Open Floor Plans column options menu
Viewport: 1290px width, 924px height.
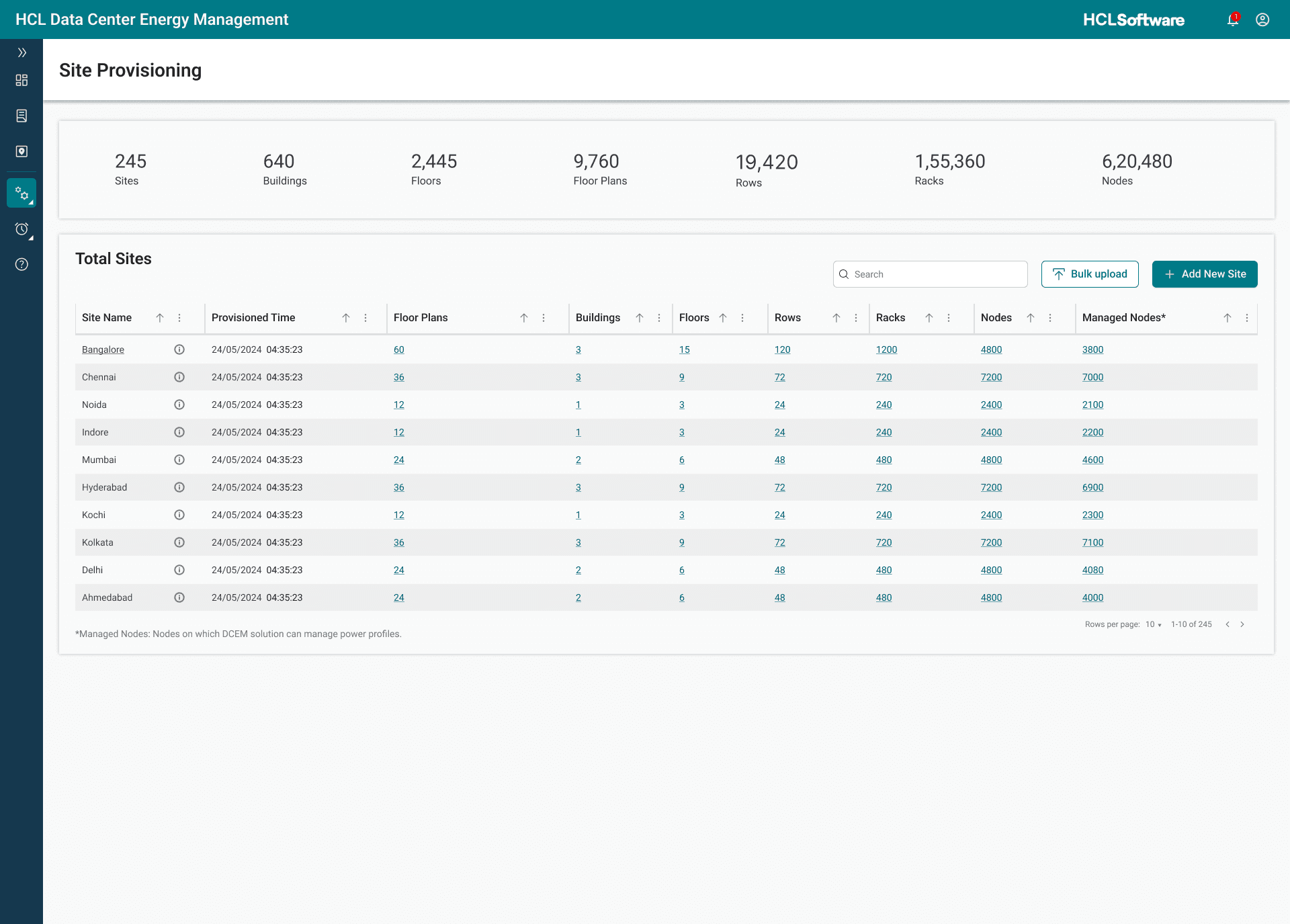point(544,318)
